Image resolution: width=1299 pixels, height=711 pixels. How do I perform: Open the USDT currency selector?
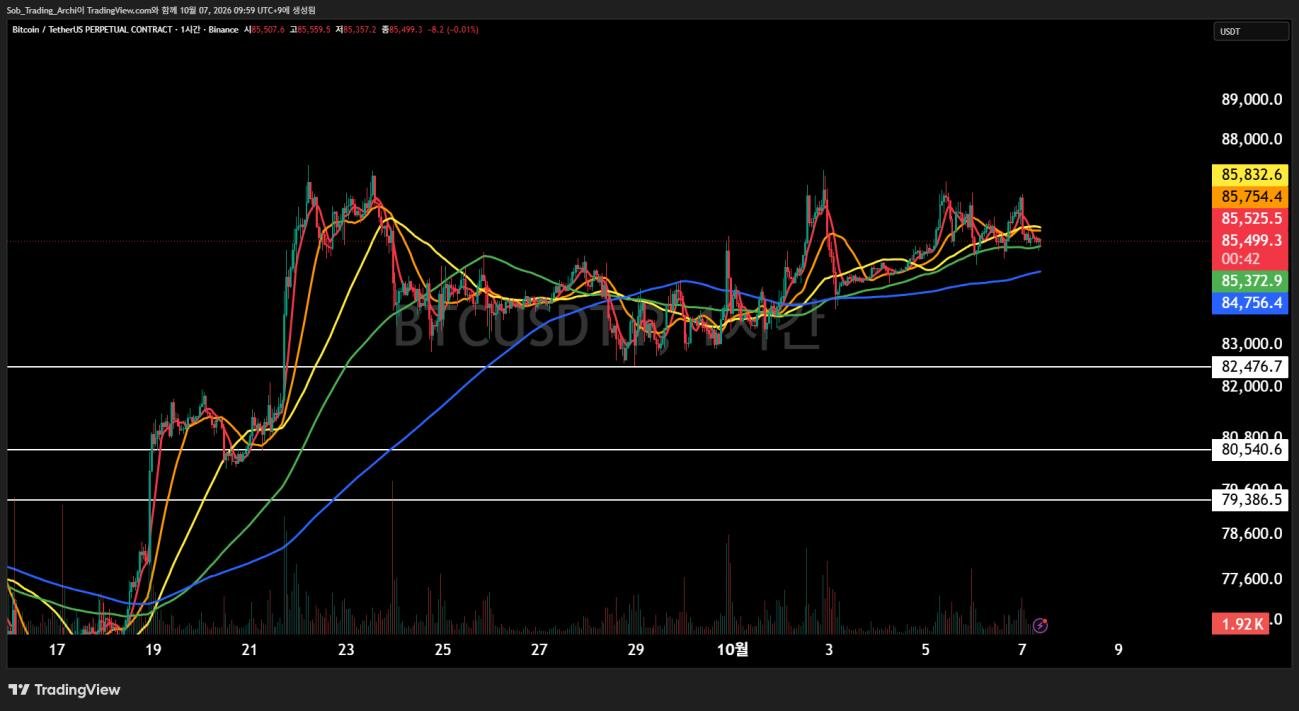coord(1251,32)
